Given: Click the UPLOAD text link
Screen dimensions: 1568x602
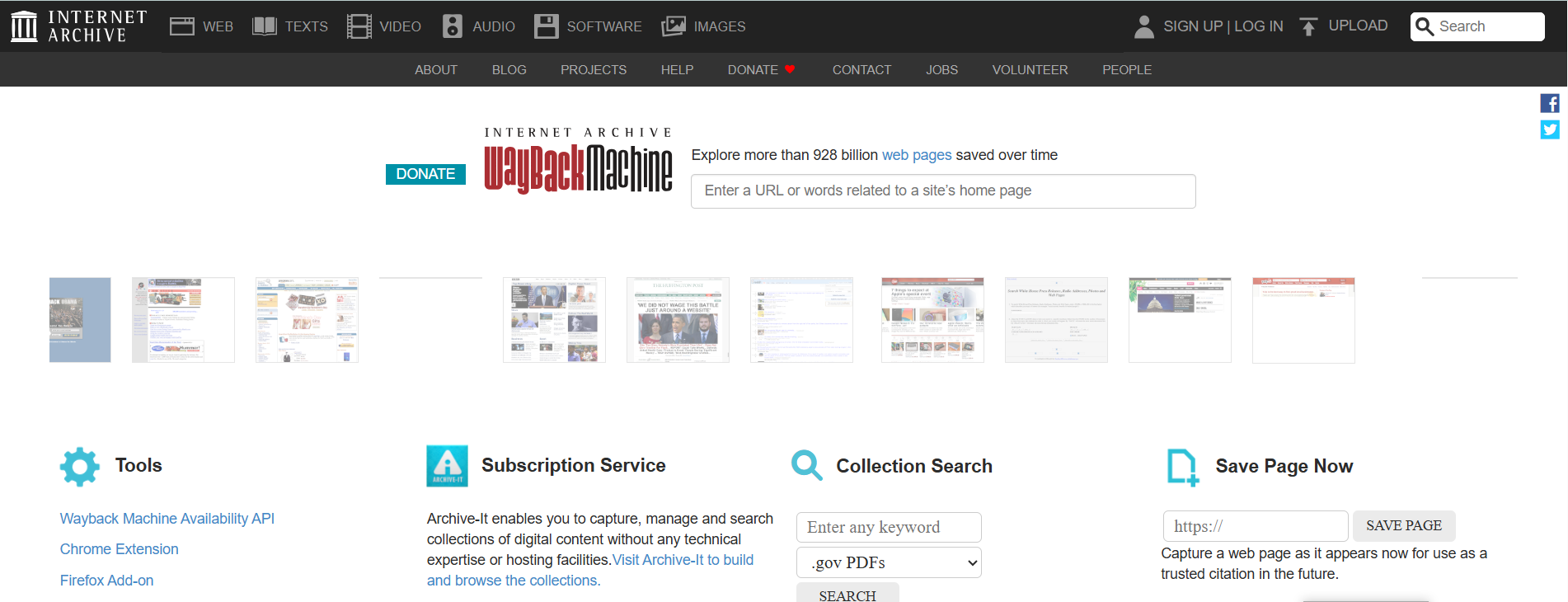Looking at the screenshot, I should coord(1358,26).
